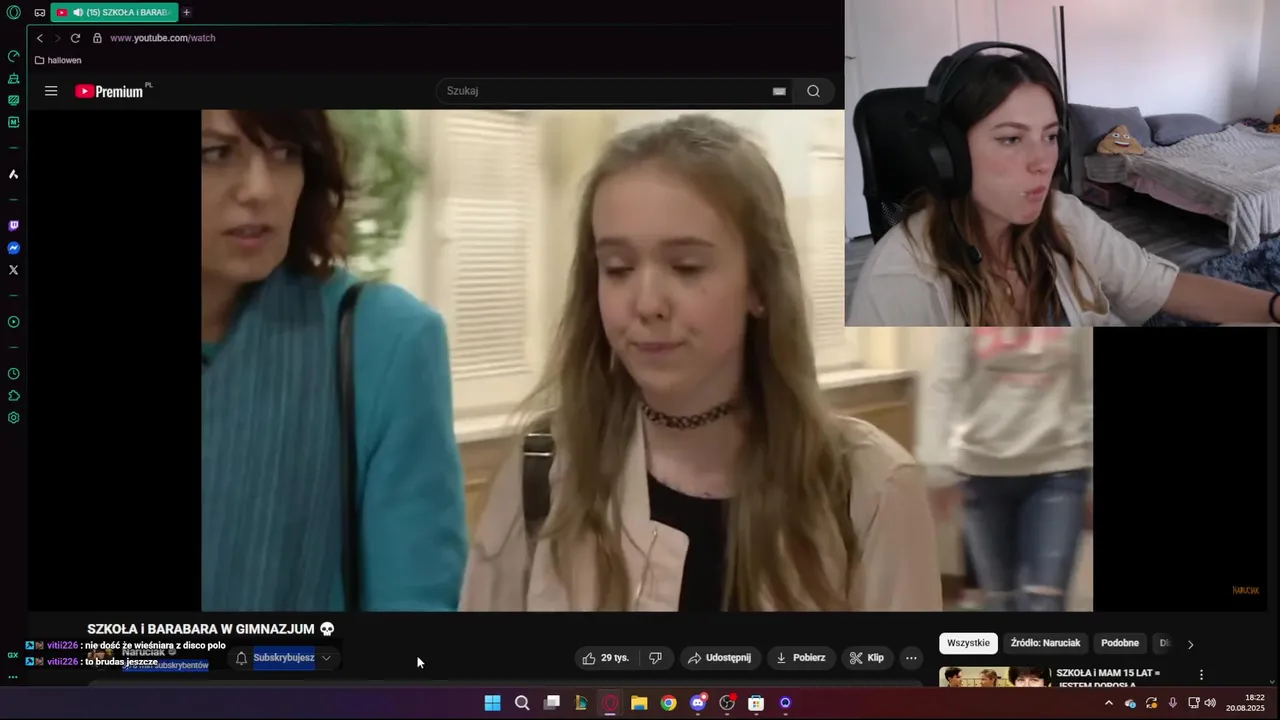Viewport: 1280px width, 720px height.
Task: Open the hallowen bookmarks folder
Action: tap(58, 60)
